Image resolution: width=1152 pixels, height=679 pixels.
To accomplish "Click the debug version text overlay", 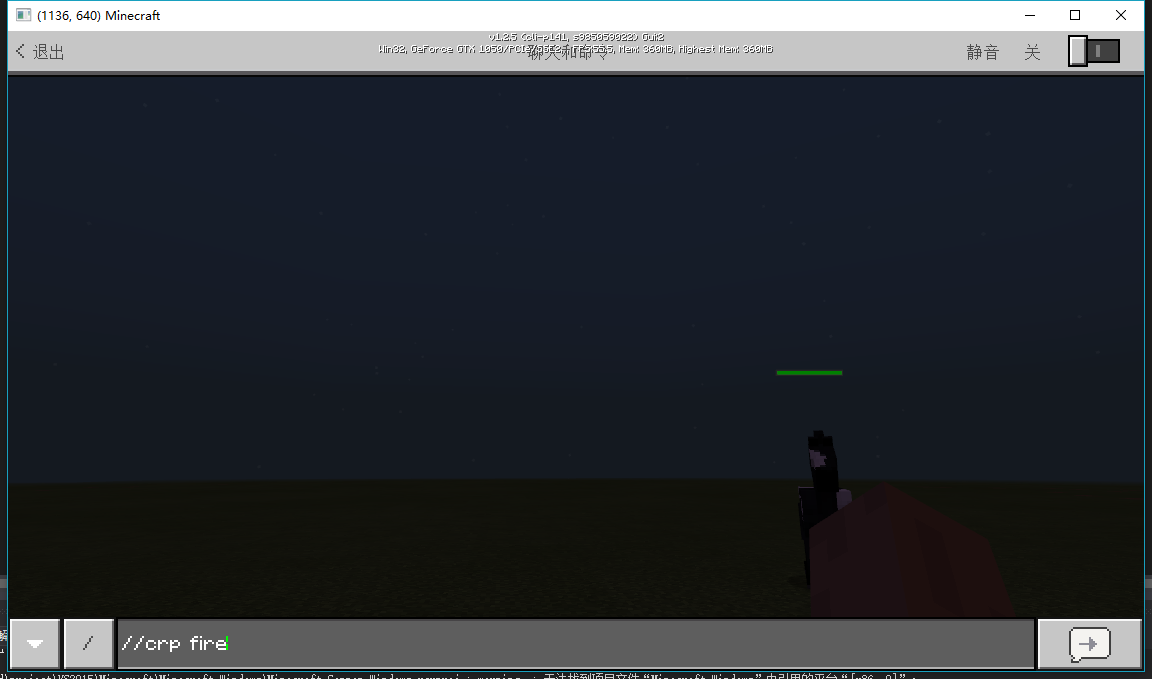I will coord(575,37).
